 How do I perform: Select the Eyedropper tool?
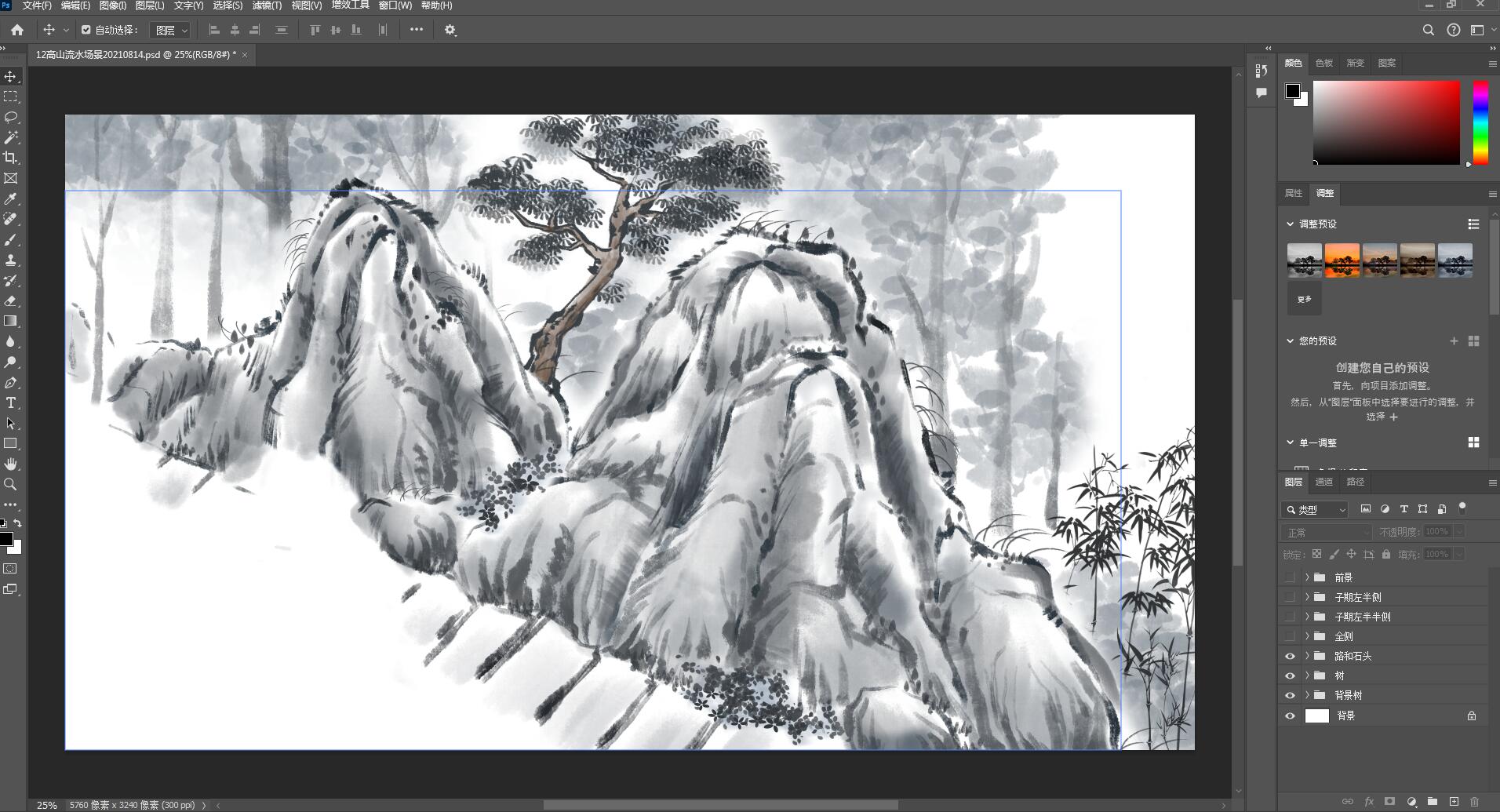11,198
